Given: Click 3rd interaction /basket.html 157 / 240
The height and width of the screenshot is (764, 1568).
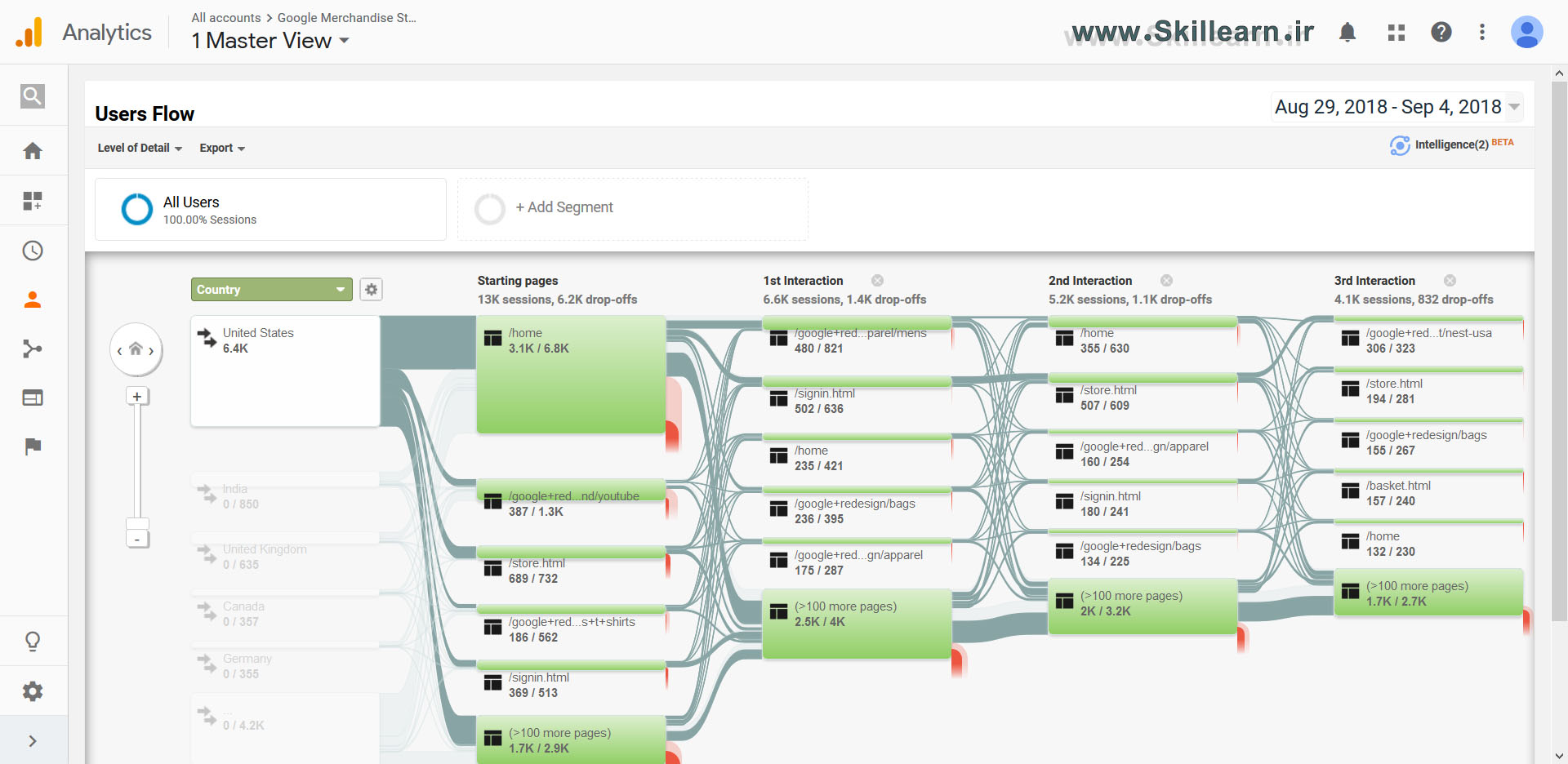Looking at the screenshot, I should point(1428,490).
